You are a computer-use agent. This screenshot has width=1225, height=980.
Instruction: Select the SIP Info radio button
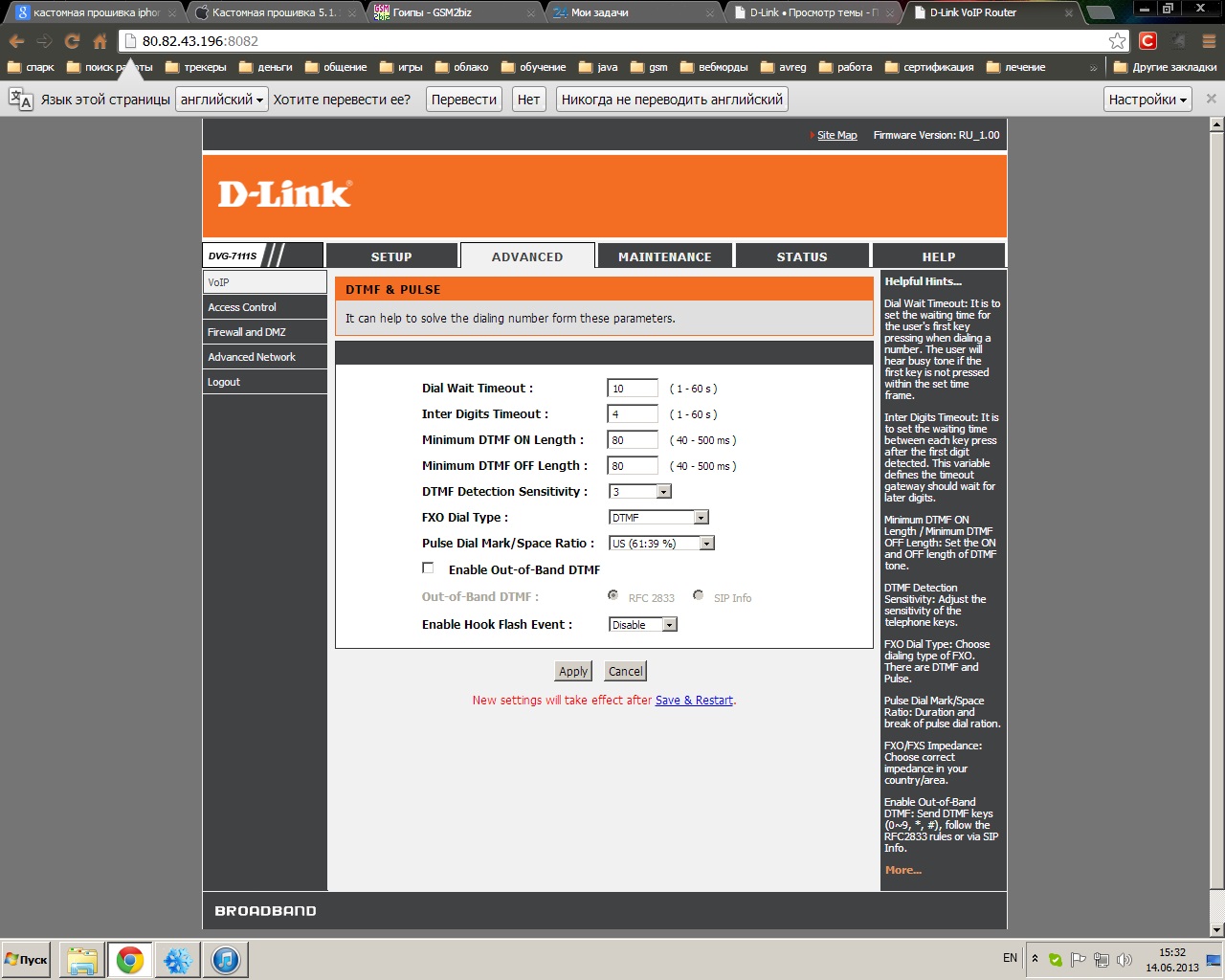pyautogui.click(x=699, y=595)
